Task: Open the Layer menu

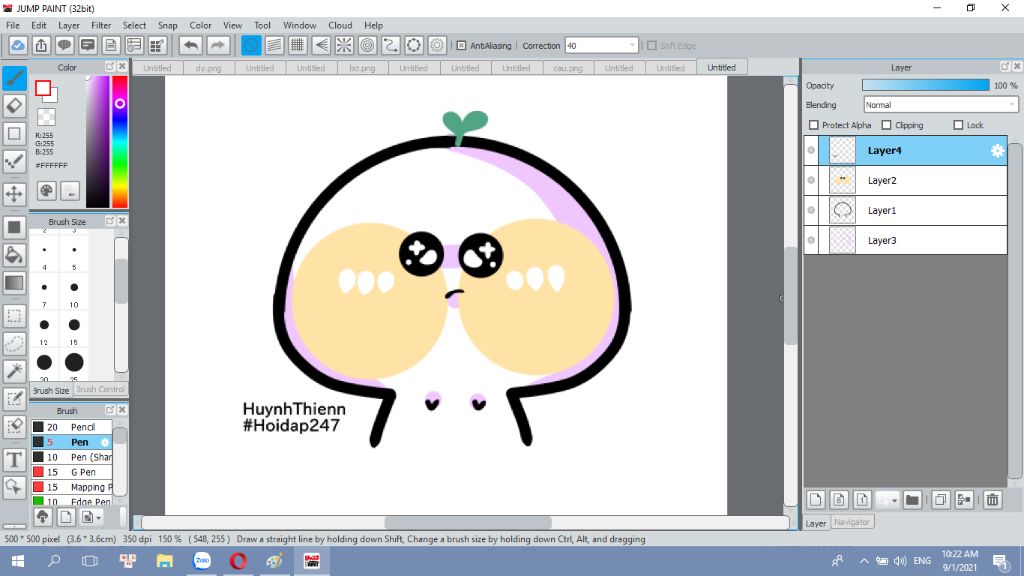Action: point(69,25)
